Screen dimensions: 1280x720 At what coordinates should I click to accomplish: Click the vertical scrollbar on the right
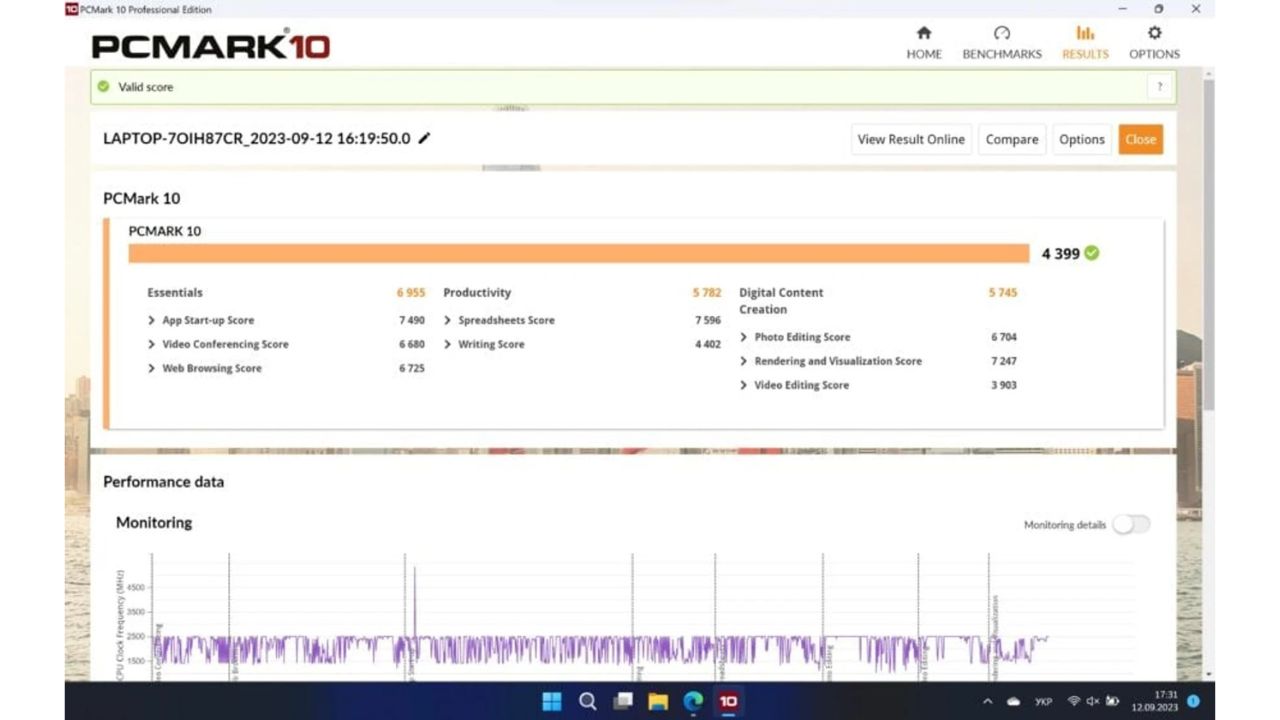(x=1208, y=250)
